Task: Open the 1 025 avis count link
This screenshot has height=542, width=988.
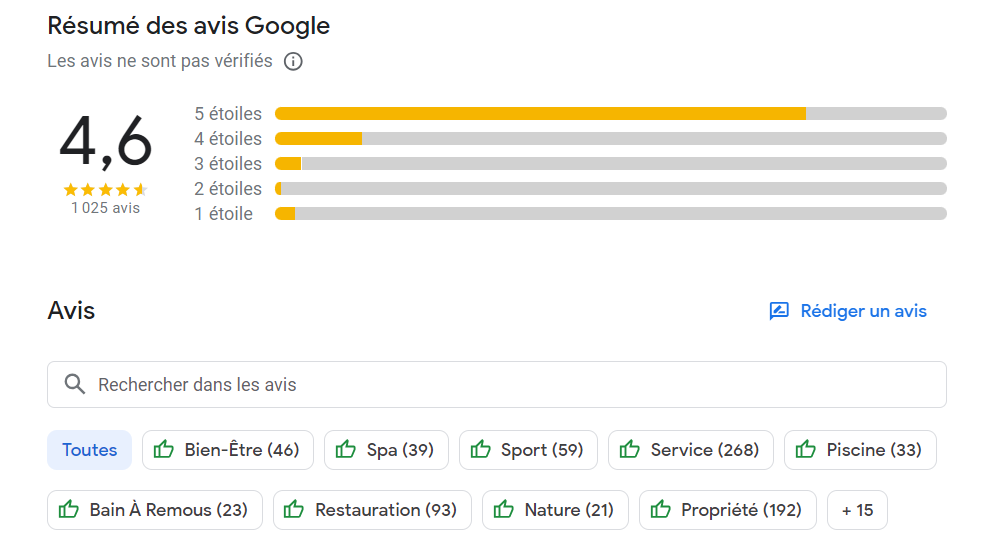Action: point(105,208)
